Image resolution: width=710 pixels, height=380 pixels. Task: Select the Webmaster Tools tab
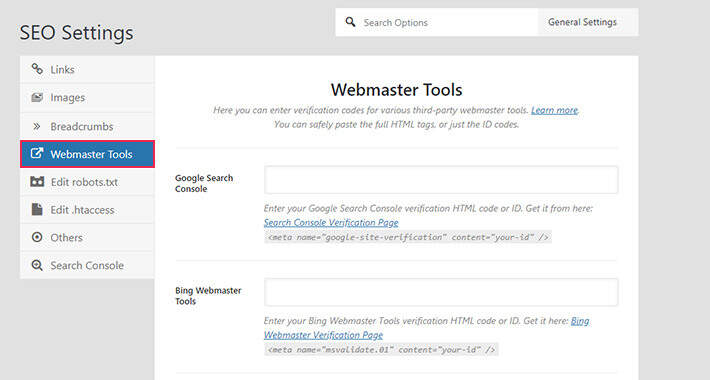87,154
